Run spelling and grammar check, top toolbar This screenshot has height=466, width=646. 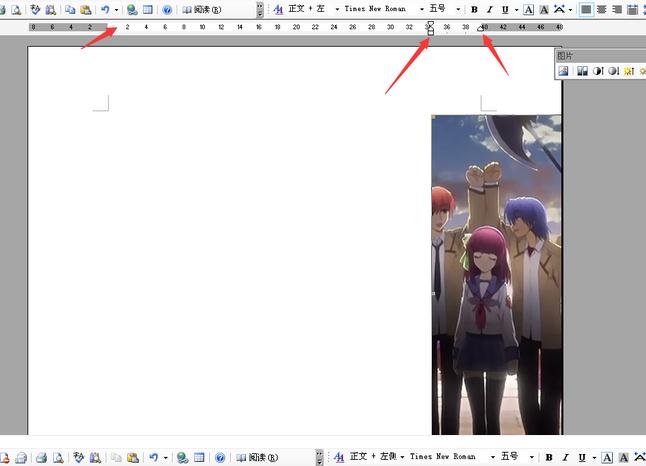click(x=35, y=9)
